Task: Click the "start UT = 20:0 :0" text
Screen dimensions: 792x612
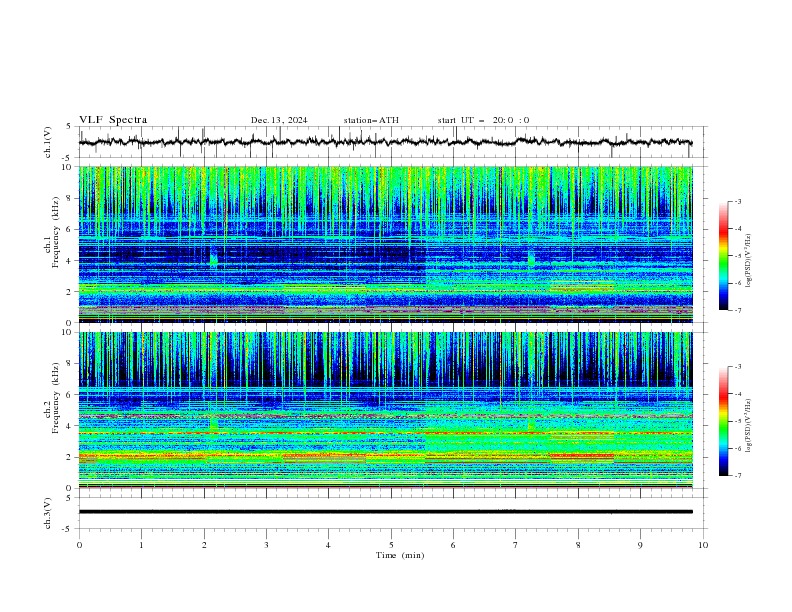Action: click(x=483, y=120)
